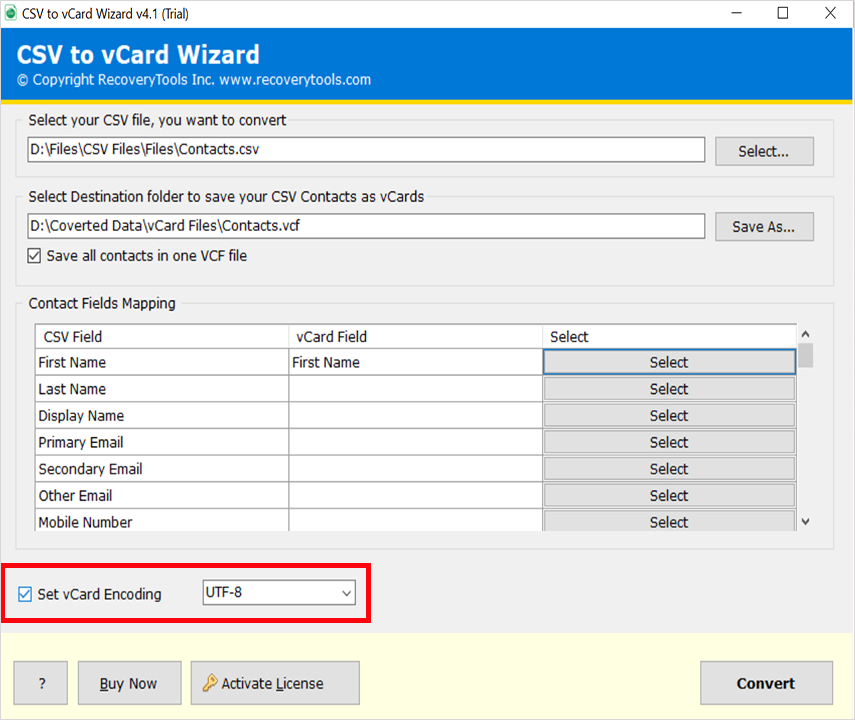Click the vCard Field column header
This screenshot has width=855, height=720.
point(416,337)
